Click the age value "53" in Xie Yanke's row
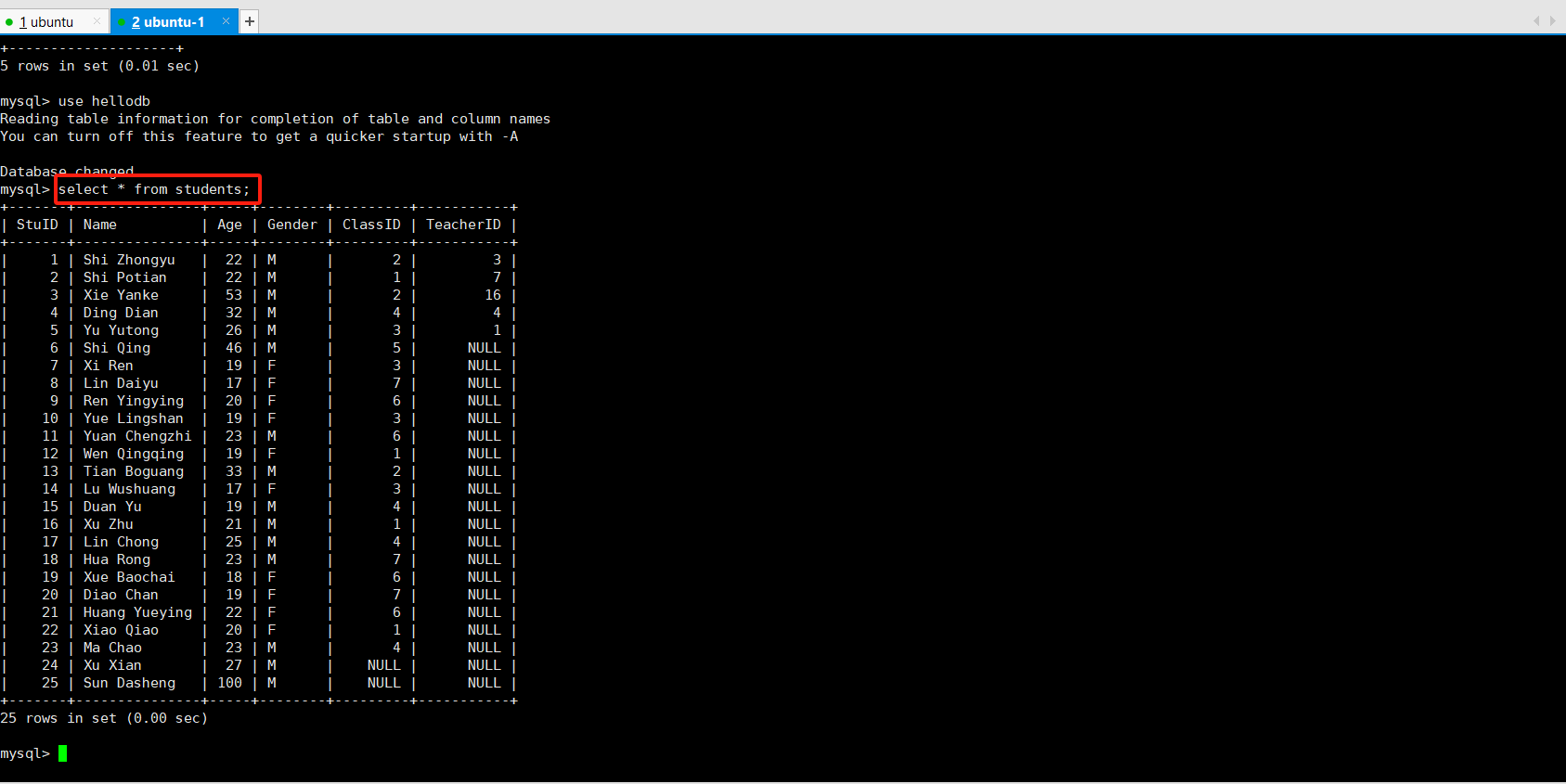This screenshot has width=1566, height=784. coord(234,295)
